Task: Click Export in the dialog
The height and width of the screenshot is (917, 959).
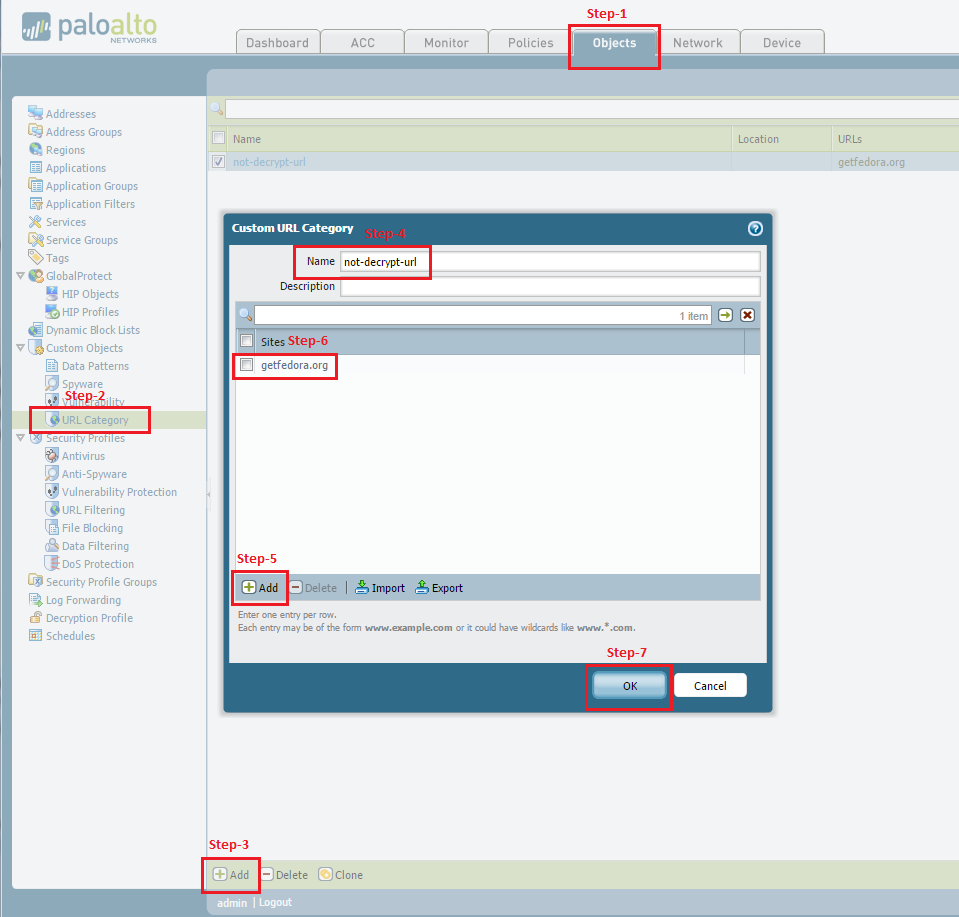Action: pos(439,588)
